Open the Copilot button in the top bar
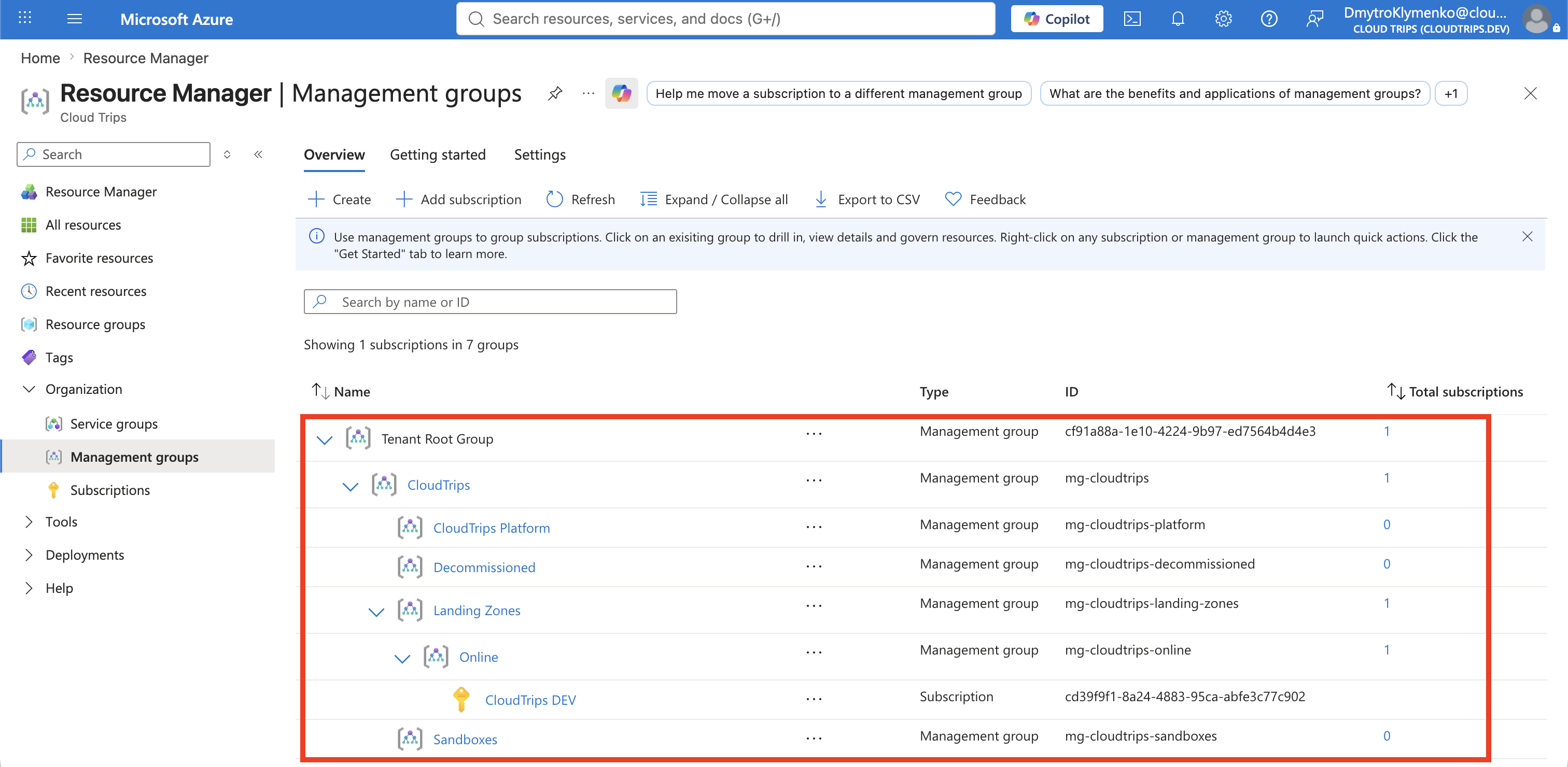The image size is (1568, 767). 1056,19
